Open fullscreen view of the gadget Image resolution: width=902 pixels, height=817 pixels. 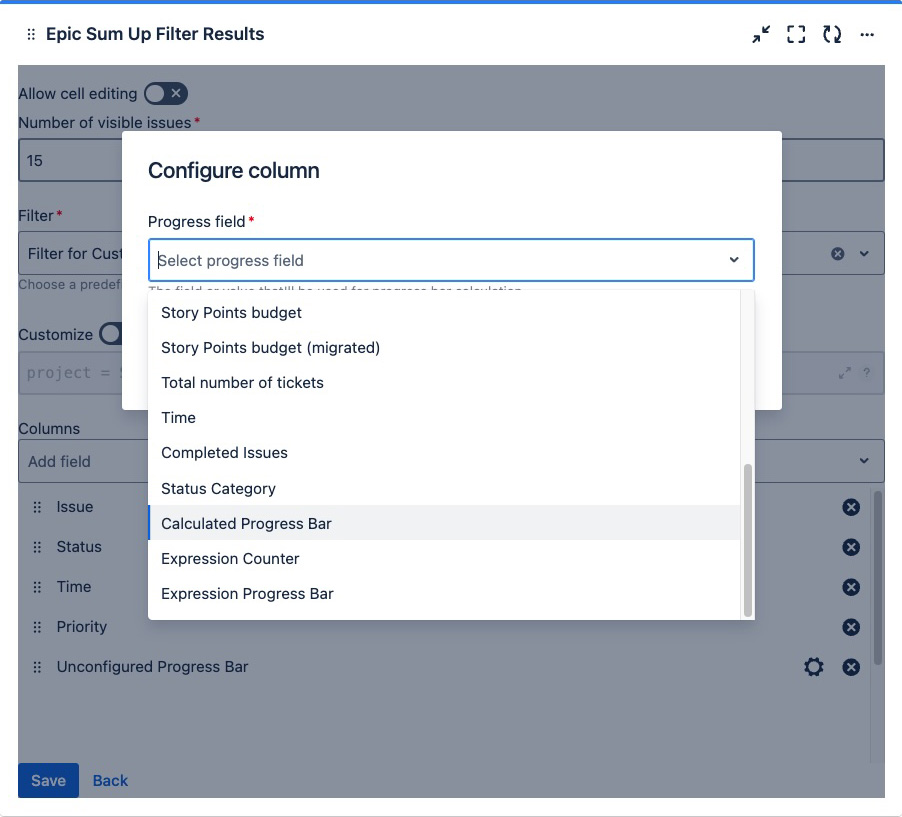[x=796, y=34]
